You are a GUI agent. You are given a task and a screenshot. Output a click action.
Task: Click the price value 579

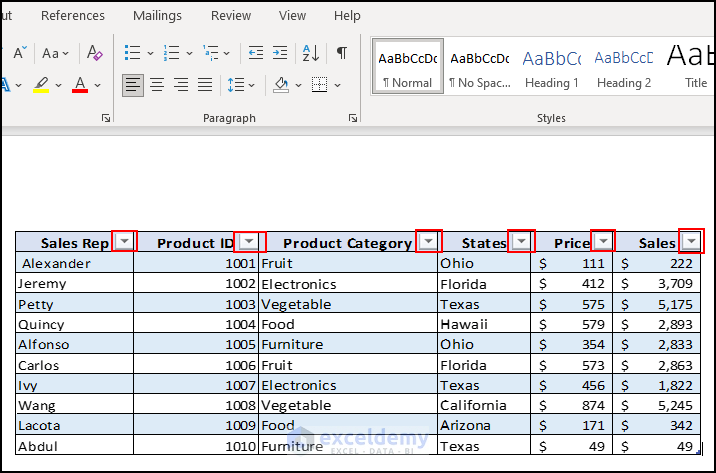tap(571, 324)
